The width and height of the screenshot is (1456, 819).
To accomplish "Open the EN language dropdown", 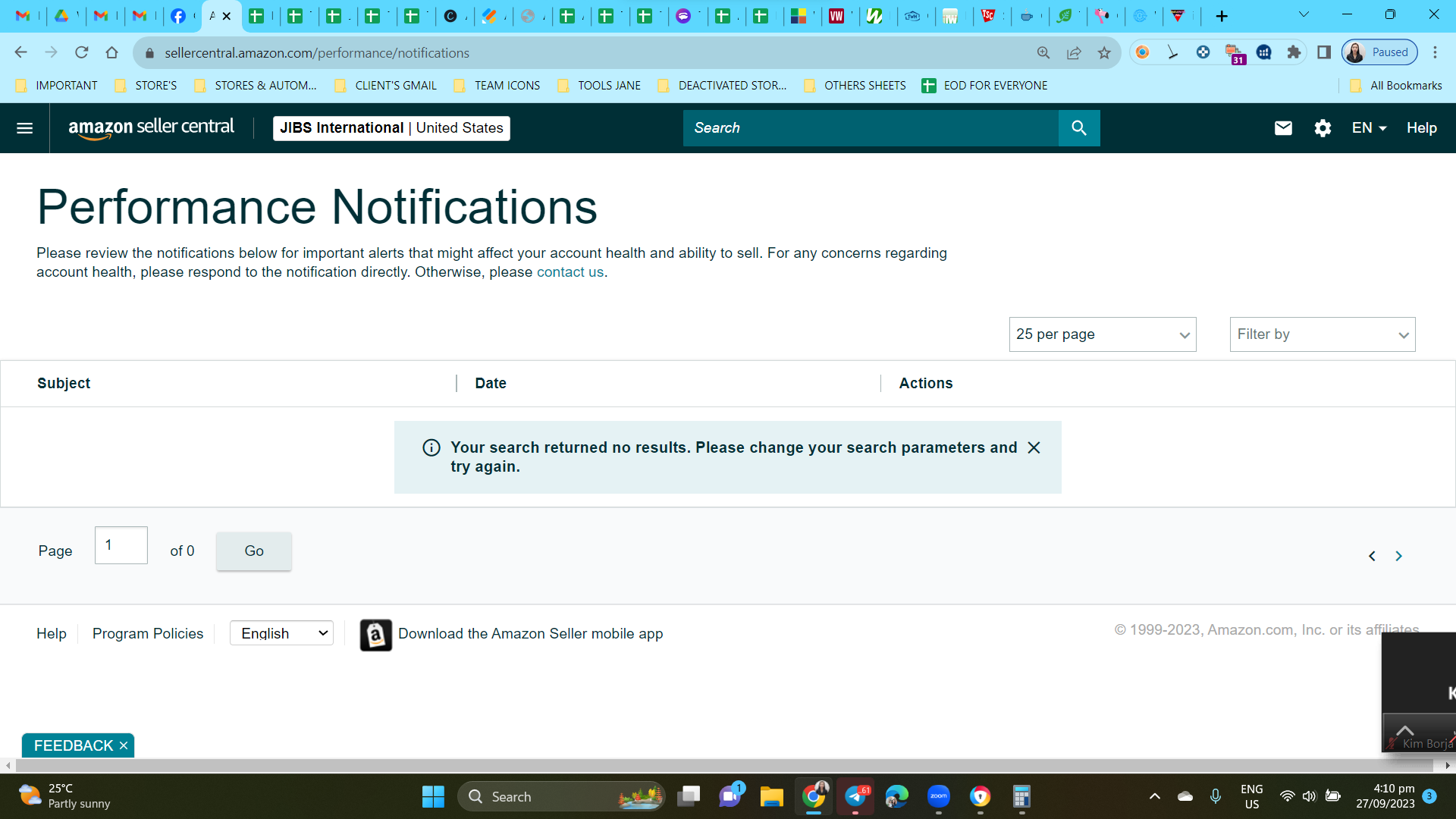I will [x=1369, y=128].
